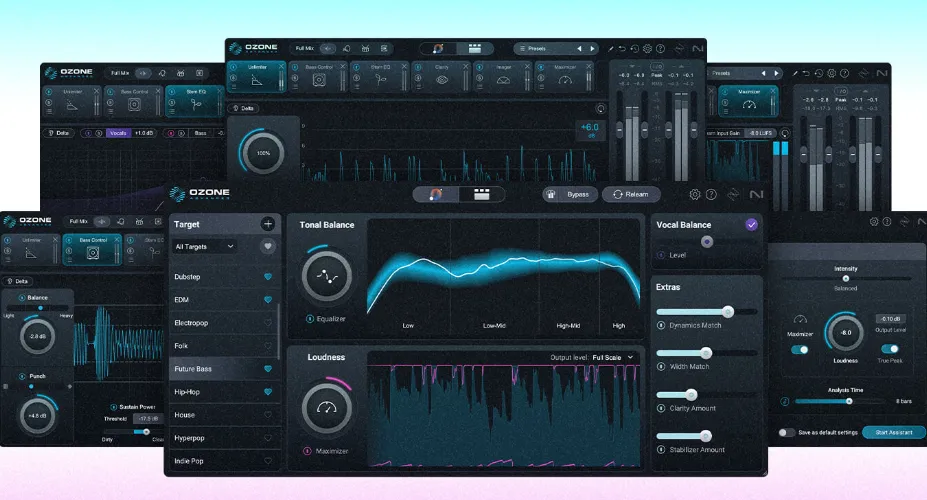Go to next preset arrow in Unlimiter window
927x500 pixels.
(x=592, y=48)
